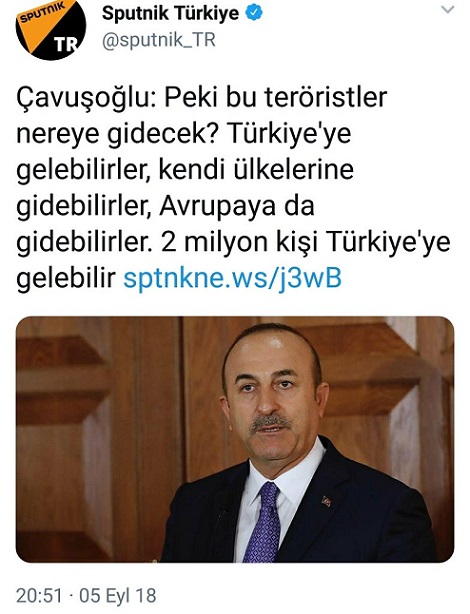The width and height of the screenshot is (470, 614).
Task: Click the tweet's last word 'gelebilir' before the link
Action: point(66,278)
